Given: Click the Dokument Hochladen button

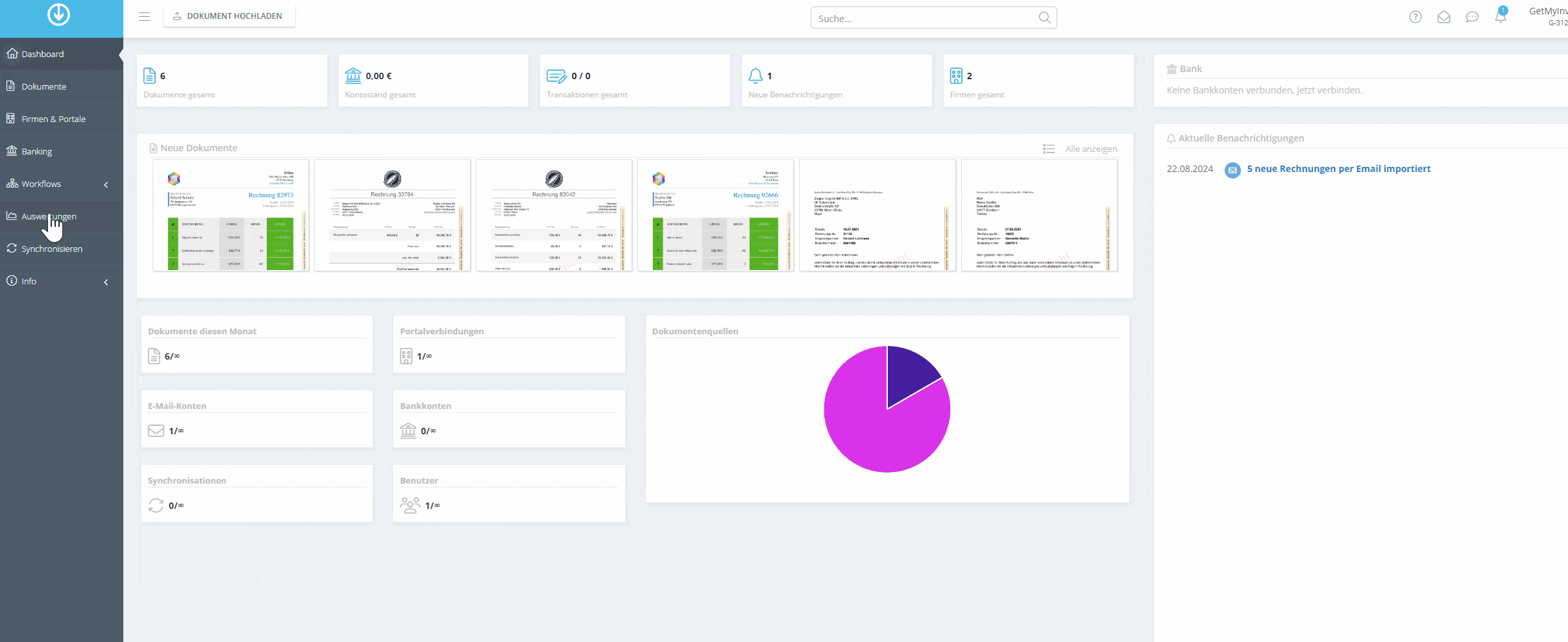Looking at the screenshot, I should [229, 16].
